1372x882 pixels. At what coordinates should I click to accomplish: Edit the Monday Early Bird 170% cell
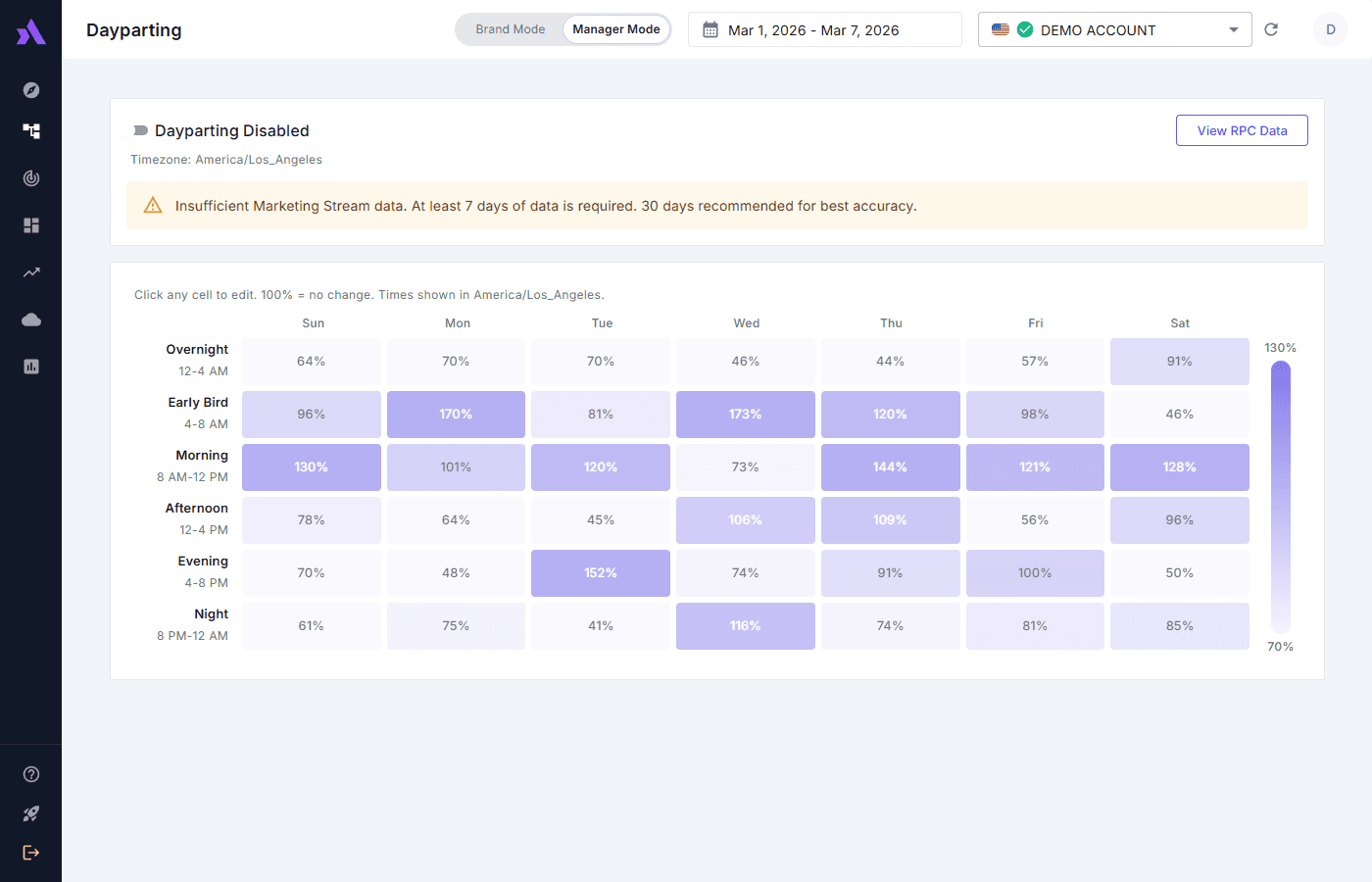456,415
